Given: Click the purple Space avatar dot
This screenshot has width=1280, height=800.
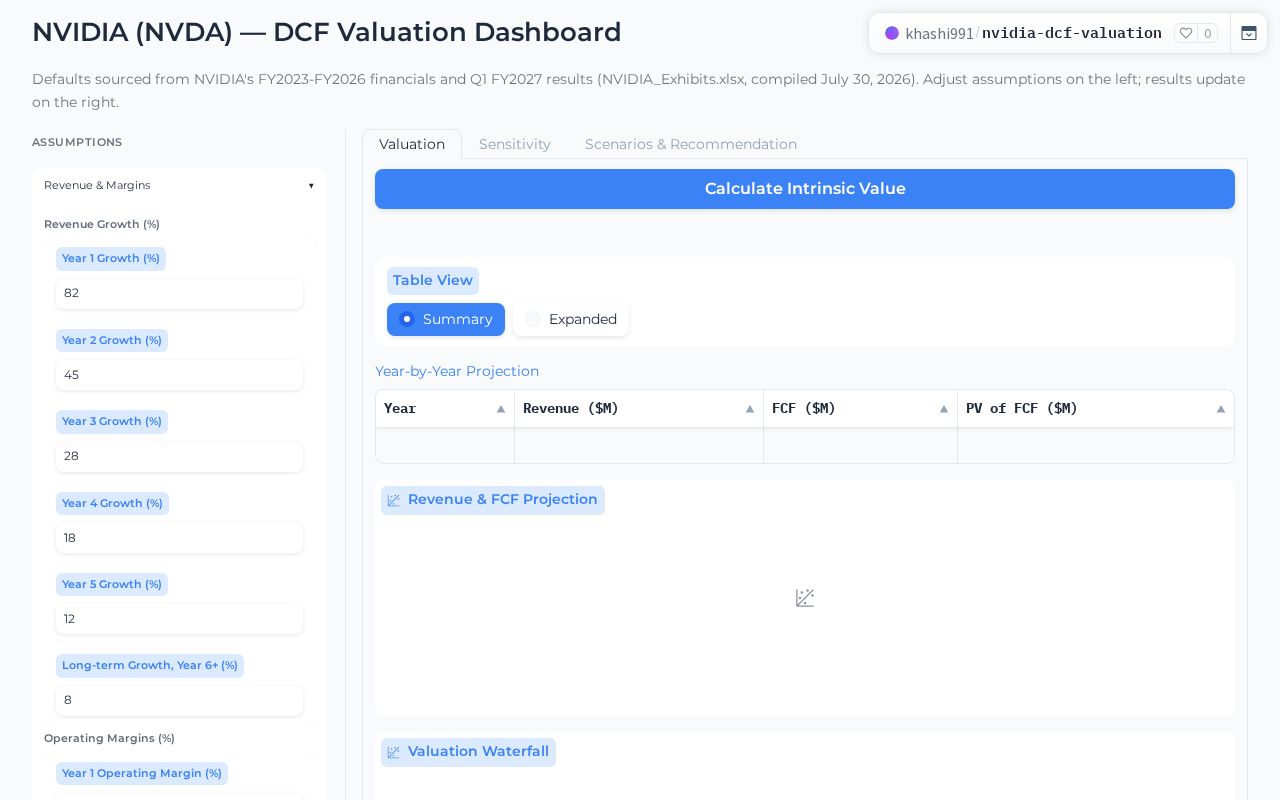Looking at the screenshot, I should [892, 33].
